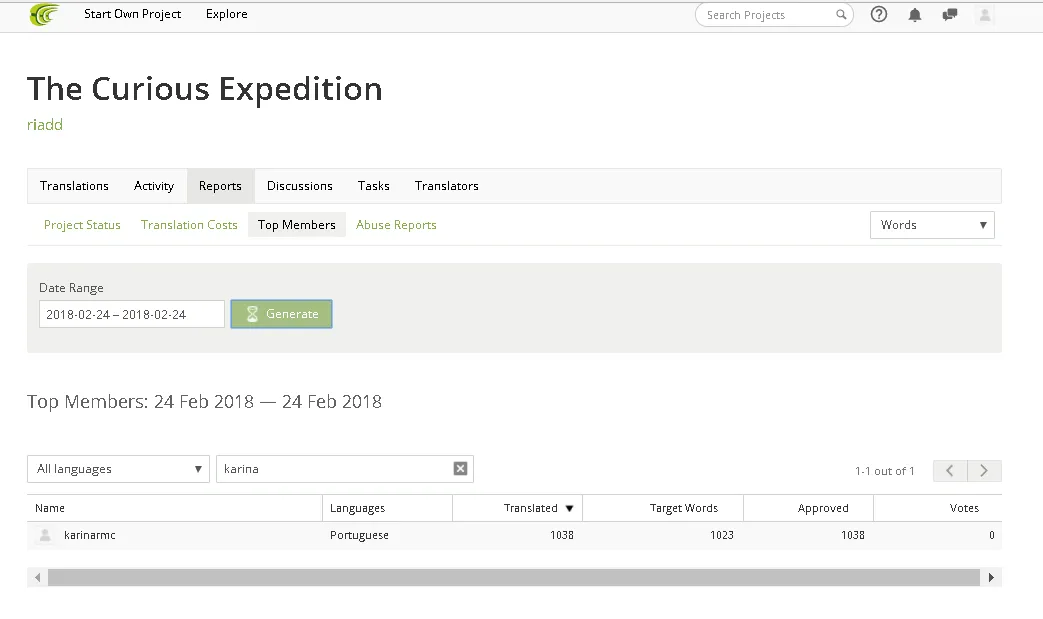Click the Crowdin logo icon
Image resolution: width=1043 pixels, height=619 pixels.
tap(45, 14)
